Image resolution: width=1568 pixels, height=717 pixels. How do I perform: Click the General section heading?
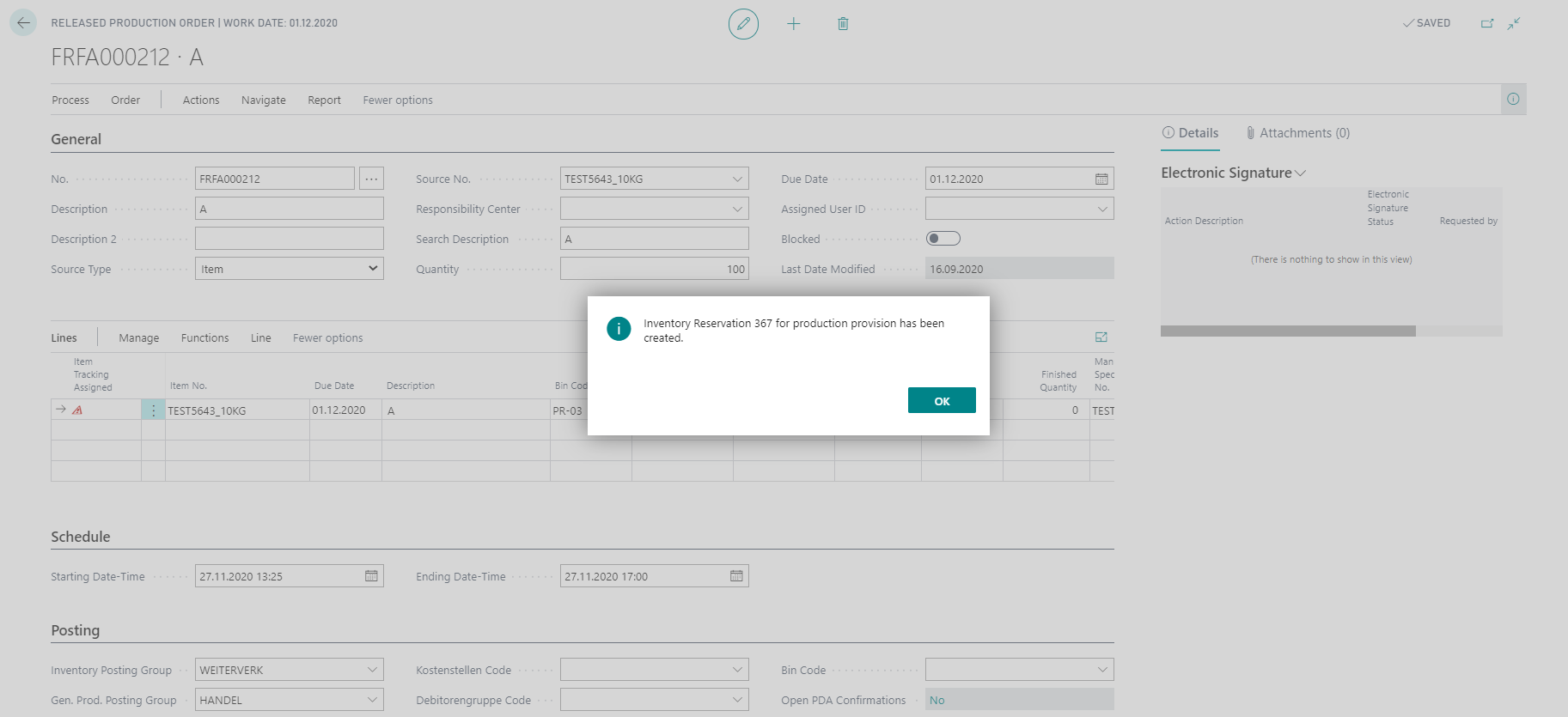(x=76, y=139)
